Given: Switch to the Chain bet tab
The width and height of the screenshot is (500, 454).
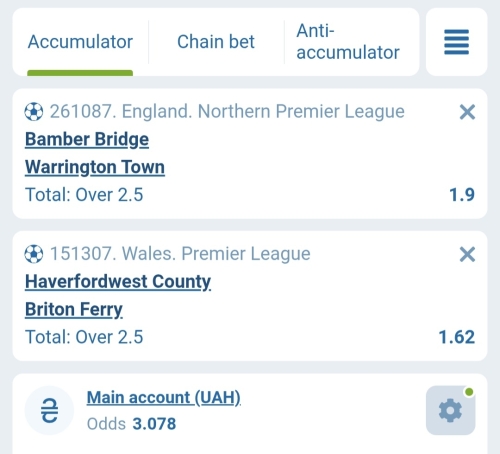Looking at the screenshot, I should 216,42.
